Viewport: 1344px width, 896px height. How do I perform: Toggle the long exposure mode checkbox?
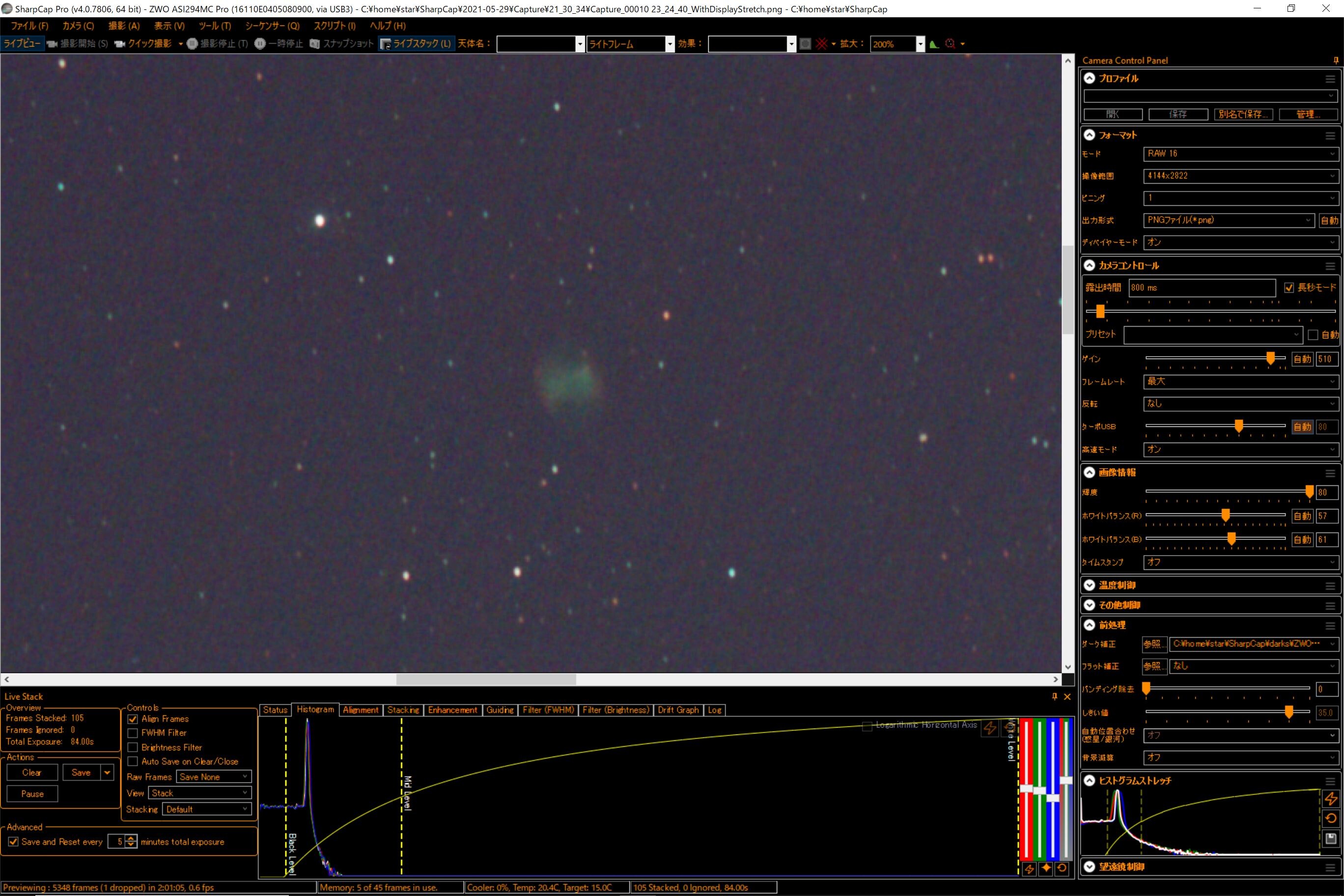point(1288,287)
